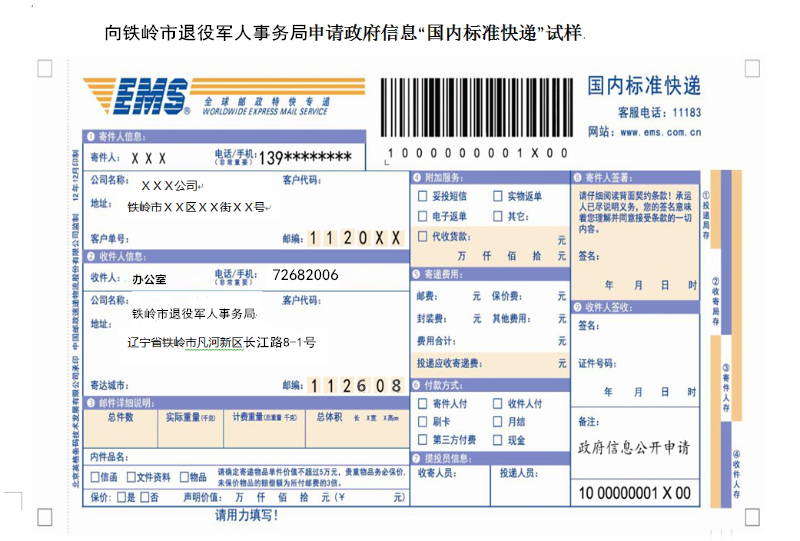
Task: Select the 代收货款 checkbox
Action: point(422,237)
